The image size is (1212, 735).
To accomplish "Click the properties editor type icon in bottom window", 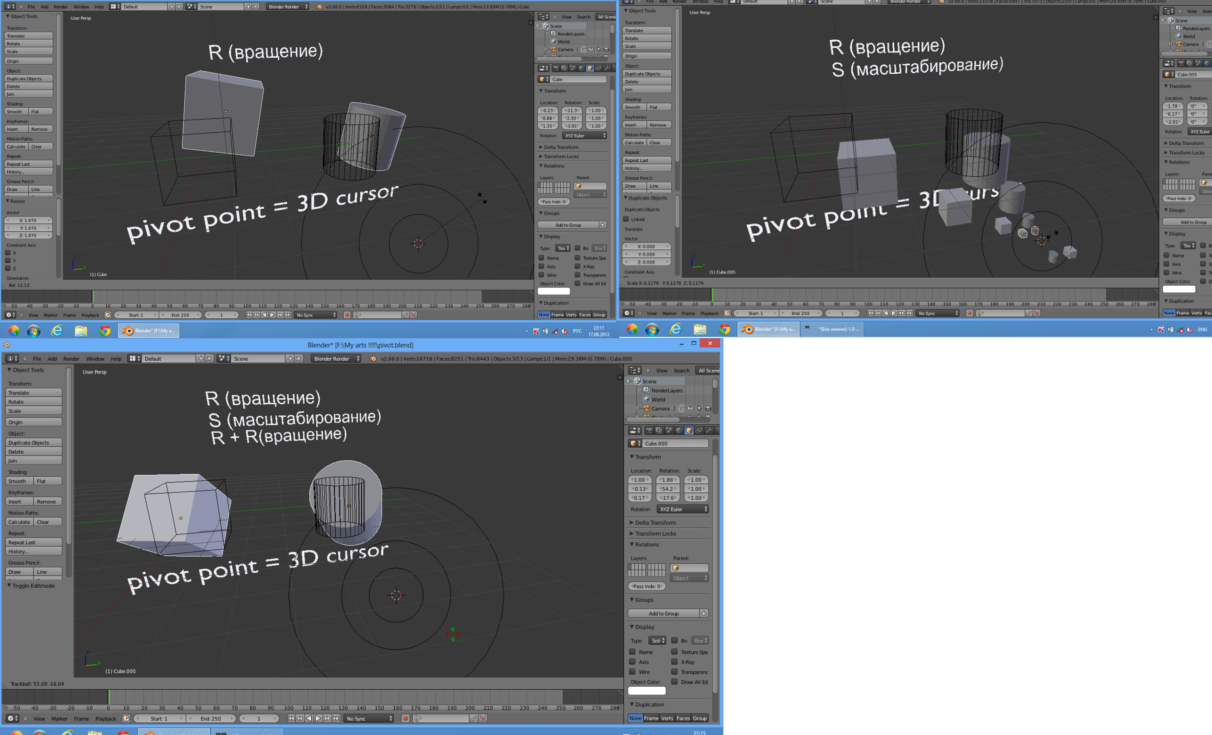I will tap(634, 430).
